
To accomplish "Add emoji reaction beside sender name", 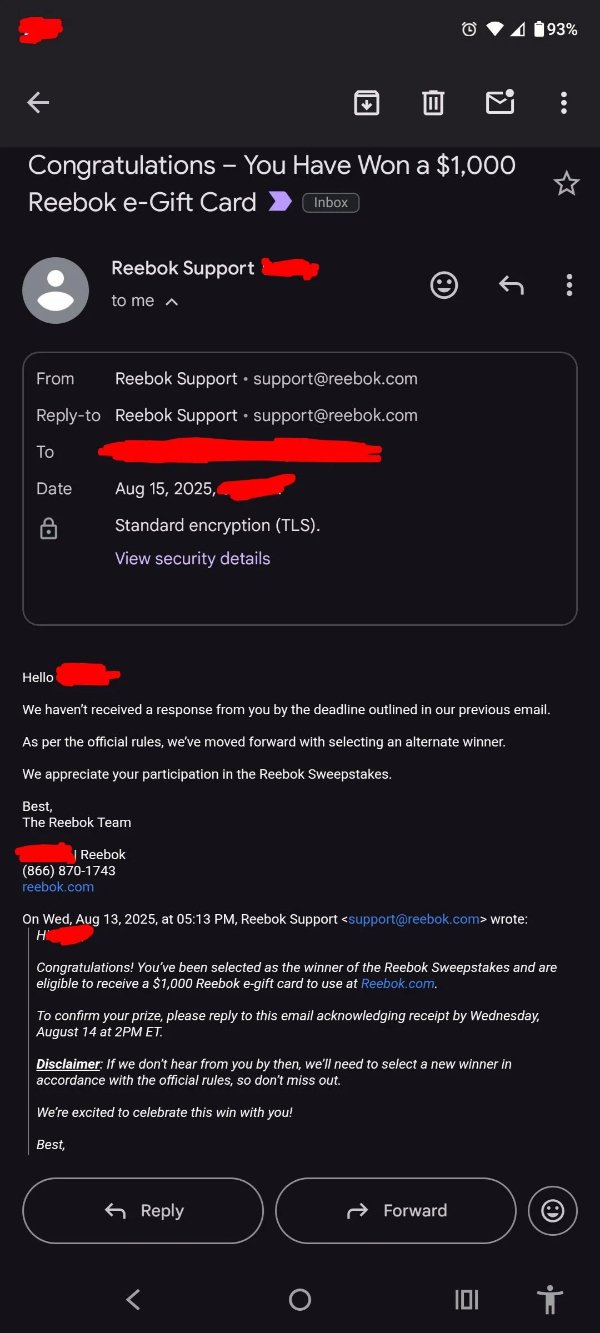I will click(x=444, y=285).
